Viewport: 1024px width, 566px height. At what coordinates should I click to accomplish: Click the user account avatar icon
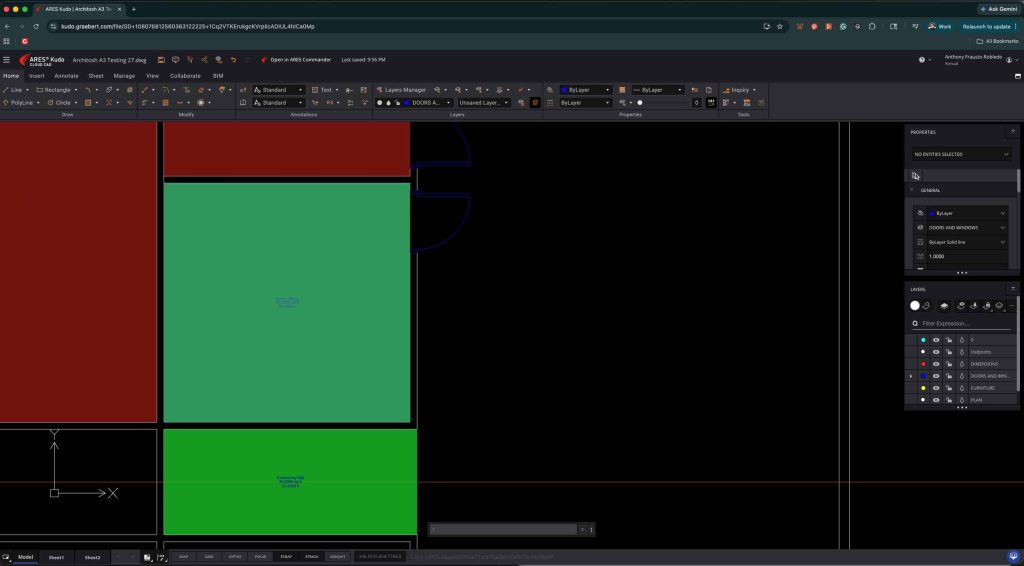(1009, 59)
